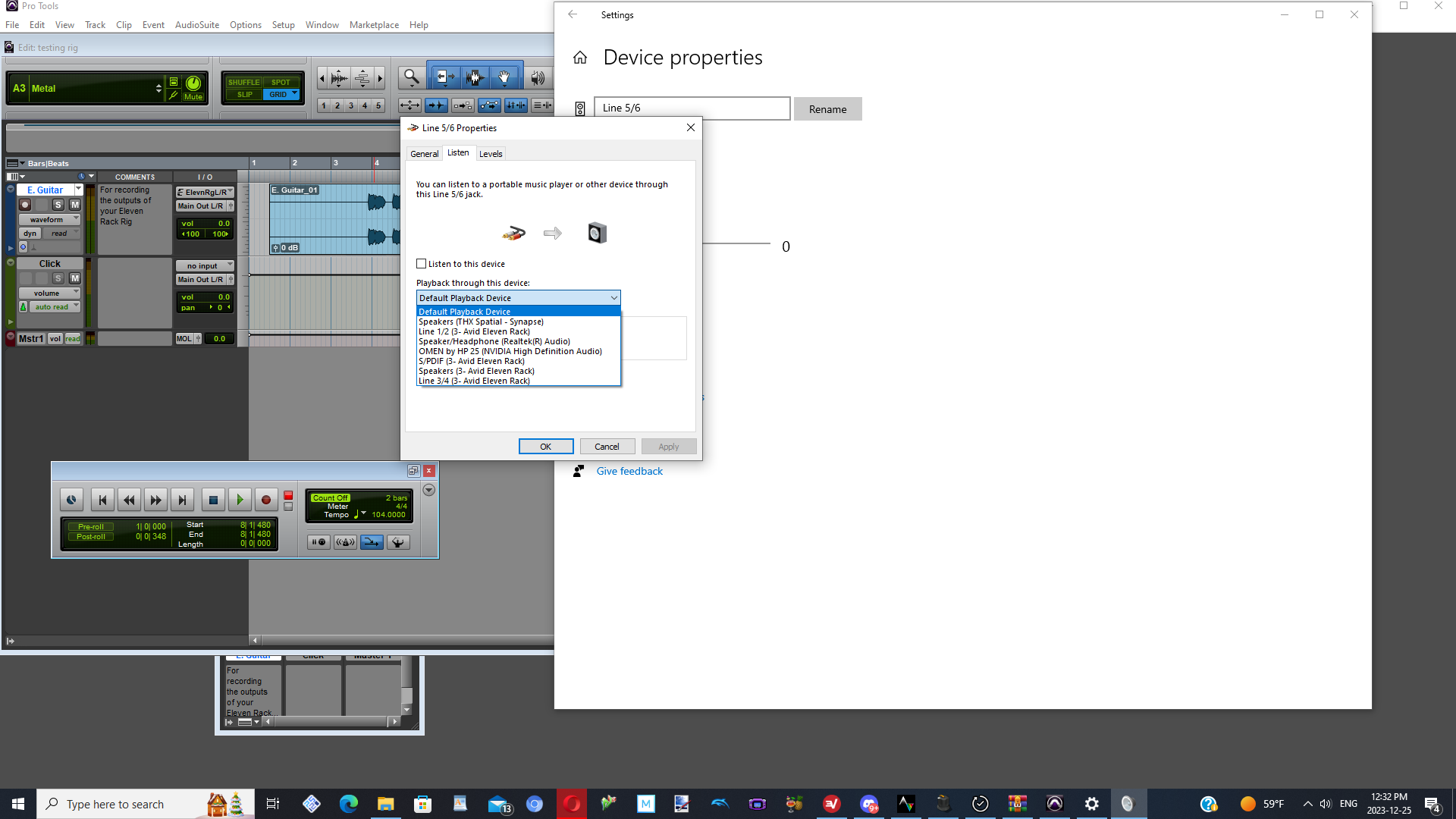
Task: Open the ElevnRgL/R input selector
Action: tap(205, 193)
